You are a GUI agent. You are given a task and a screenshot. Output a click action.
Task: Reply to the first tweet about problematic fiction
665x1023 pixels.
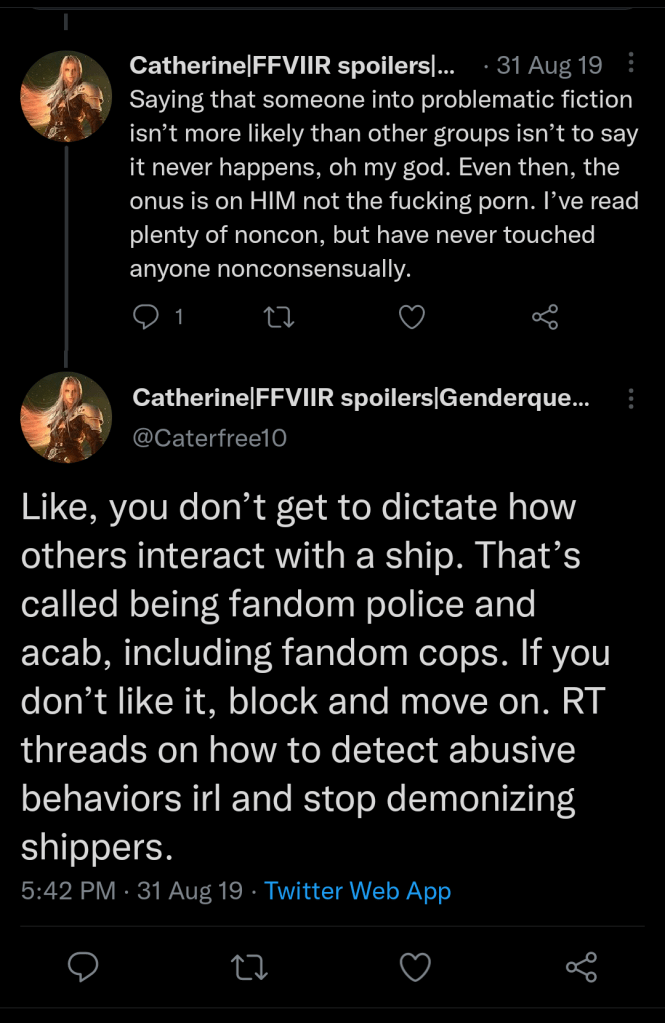(146, 318)
